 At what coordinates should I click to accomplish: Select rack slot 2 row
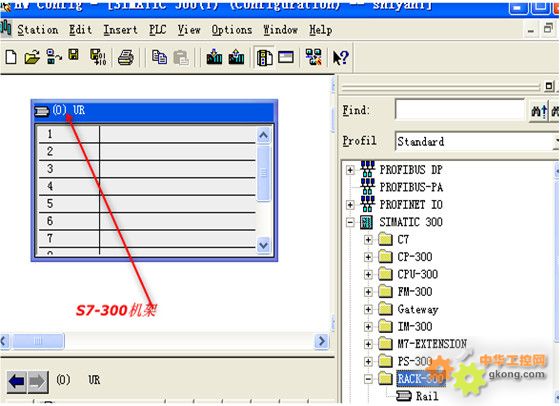point(147,152)
